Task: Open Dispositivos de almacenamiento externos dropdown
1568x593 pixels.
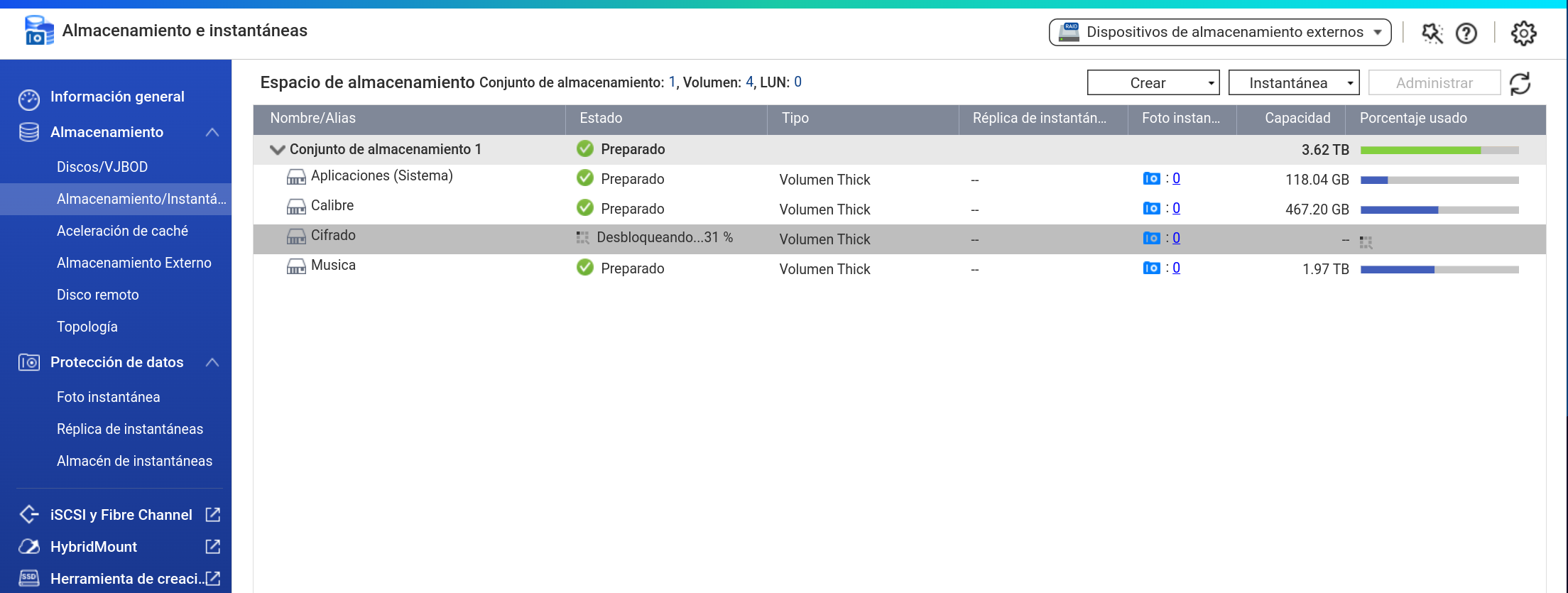Action: [1219, 32]
